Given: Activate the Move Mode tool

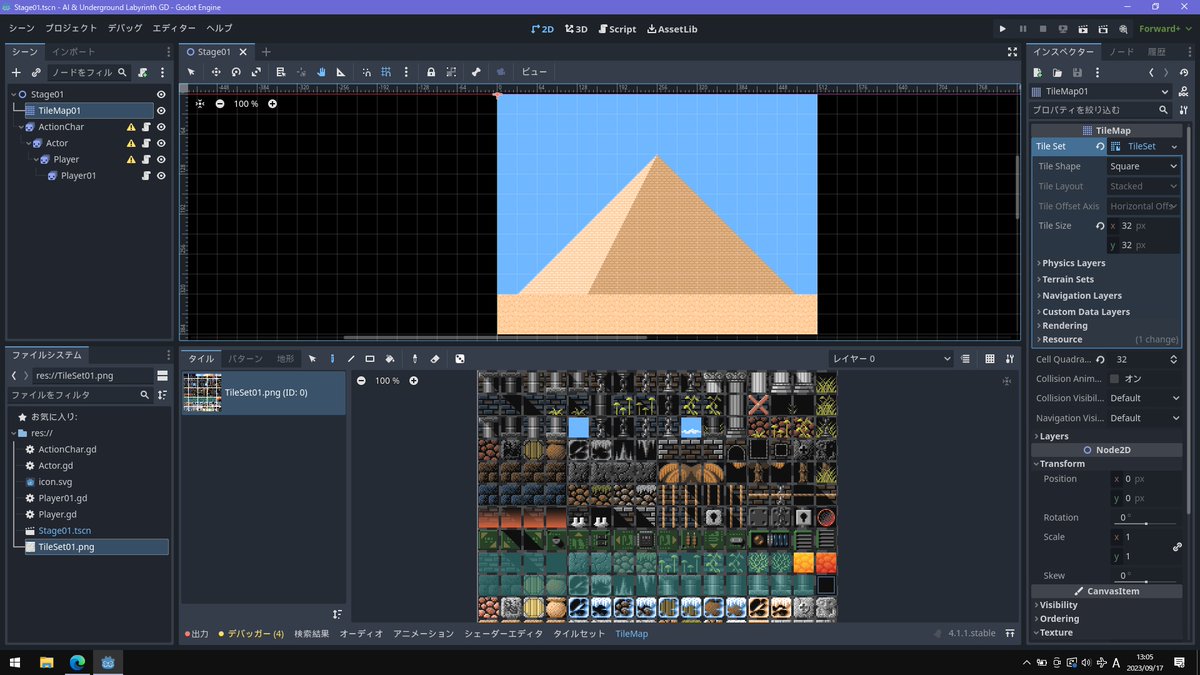Looking at the screenshot, I should (x=215, y=72).
